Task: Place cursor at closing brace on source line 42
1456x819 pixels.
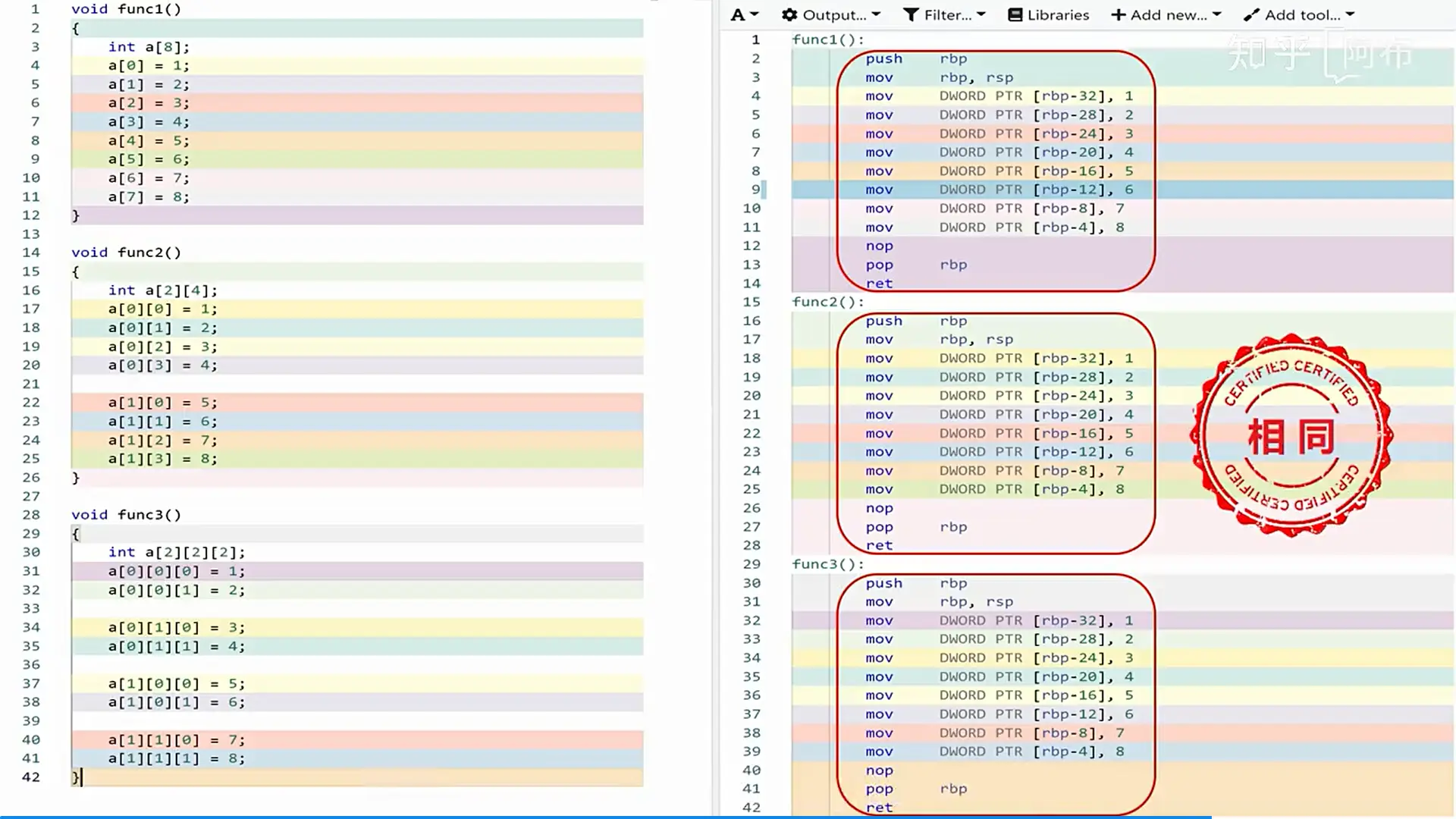Action: (x=76, y=777)
